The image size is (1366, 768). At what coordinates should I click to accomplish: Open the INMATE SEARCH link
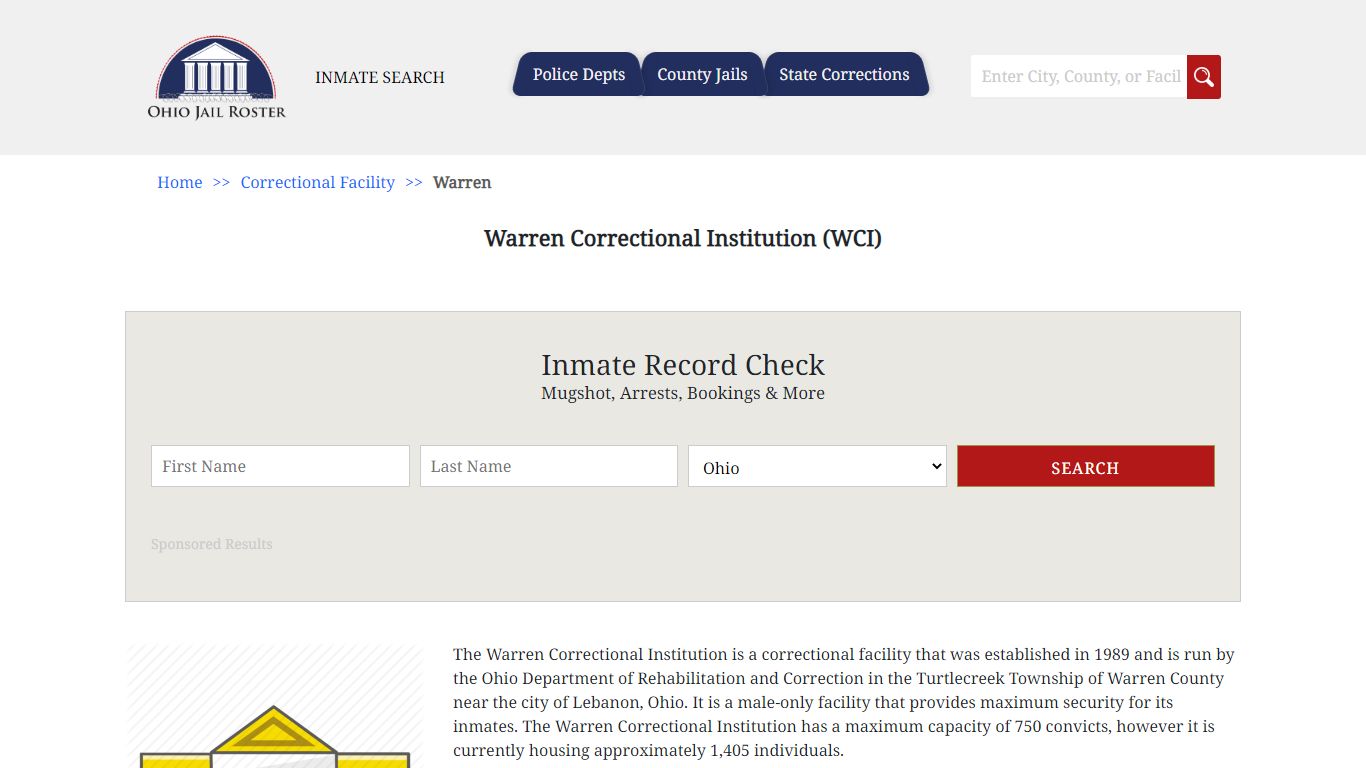click(x=379, y=77)
